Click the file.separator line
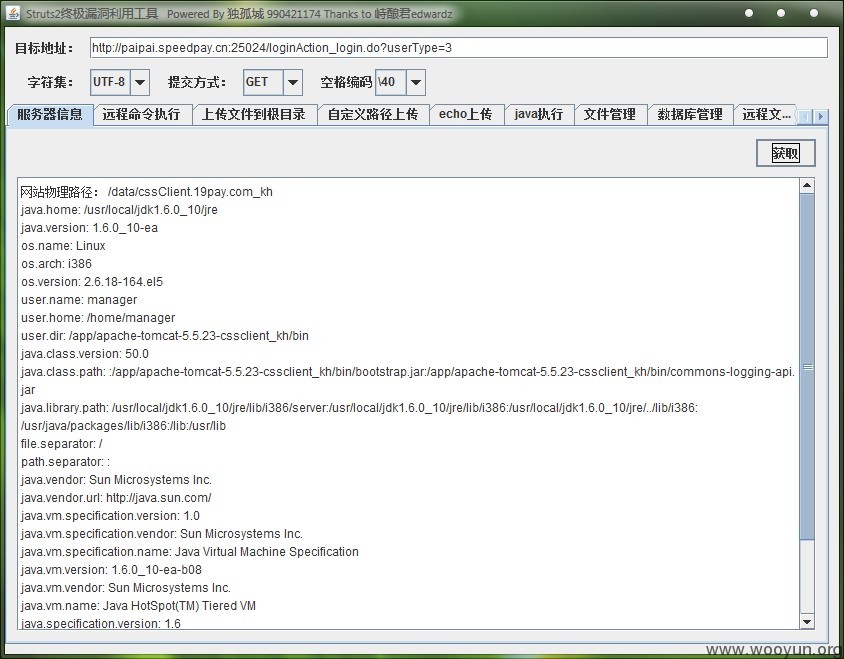This screenshot has height=659, width=844. [61, 444]
